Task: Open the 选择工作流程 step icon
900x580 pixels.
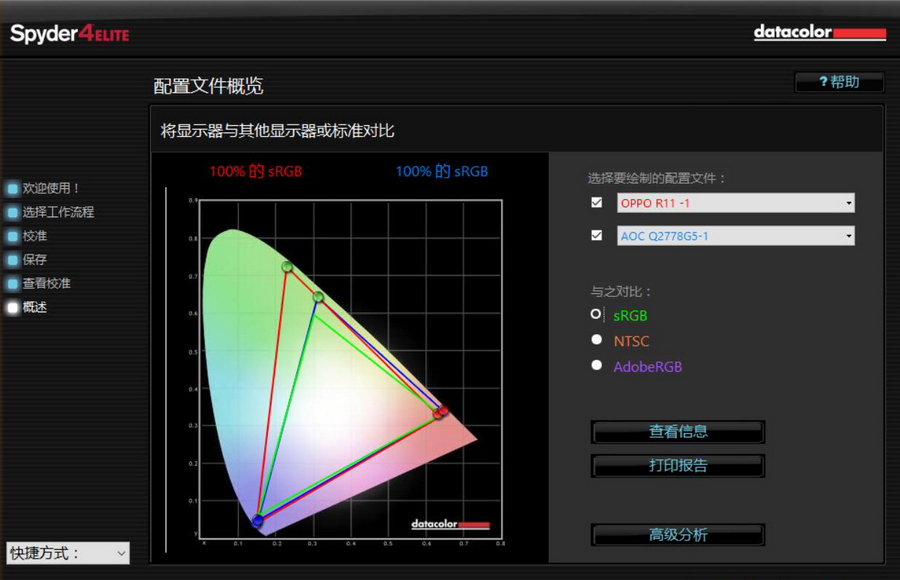Action: [11, 212]
